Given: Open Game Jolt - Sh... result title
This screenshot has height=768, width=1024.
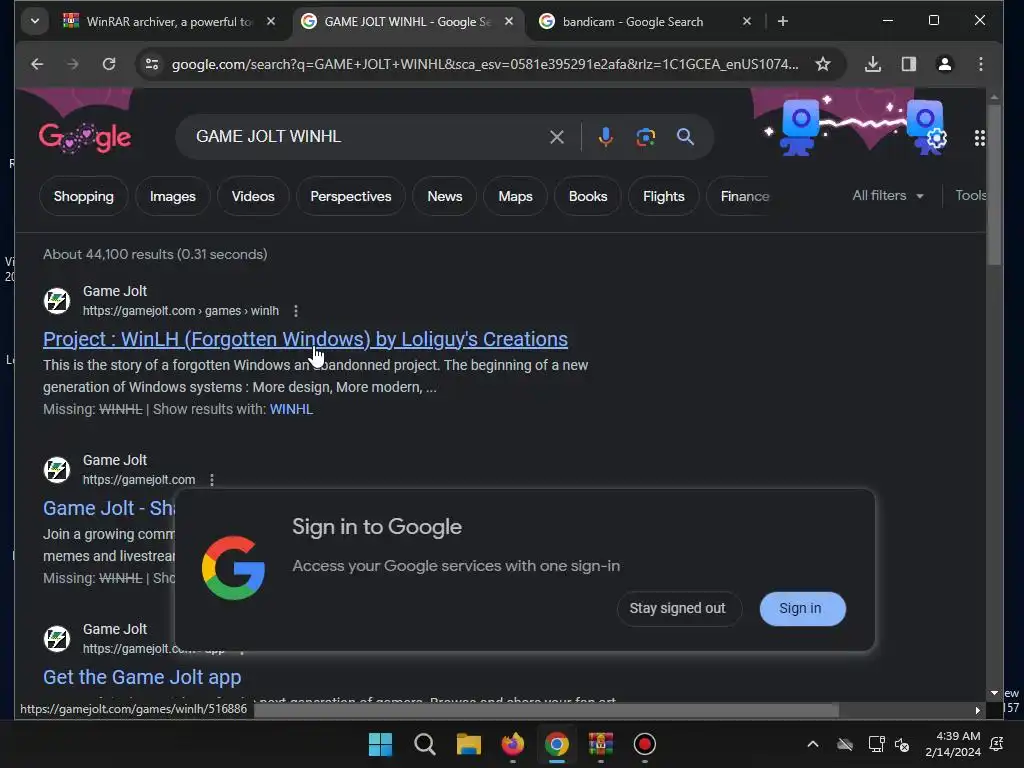Looking at the screenshot, I should coord(108,508).
